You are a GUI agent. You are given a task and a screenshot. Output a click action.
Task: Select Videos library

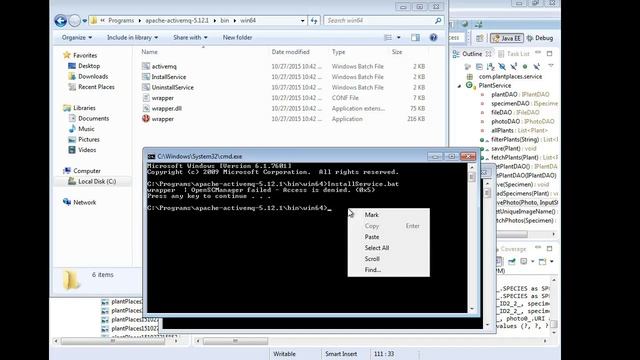click(x=82, y=150)
